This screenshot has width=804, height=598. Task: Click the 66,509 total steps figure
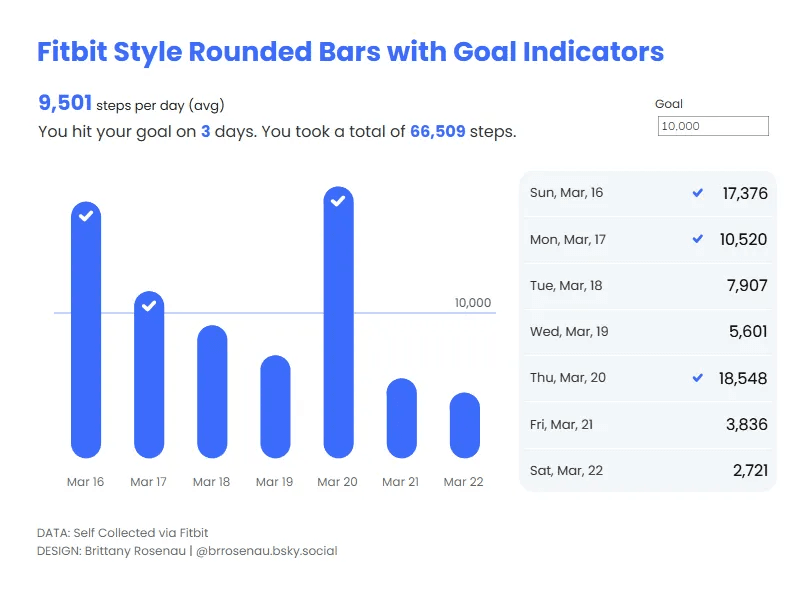(x=437, y=131)
